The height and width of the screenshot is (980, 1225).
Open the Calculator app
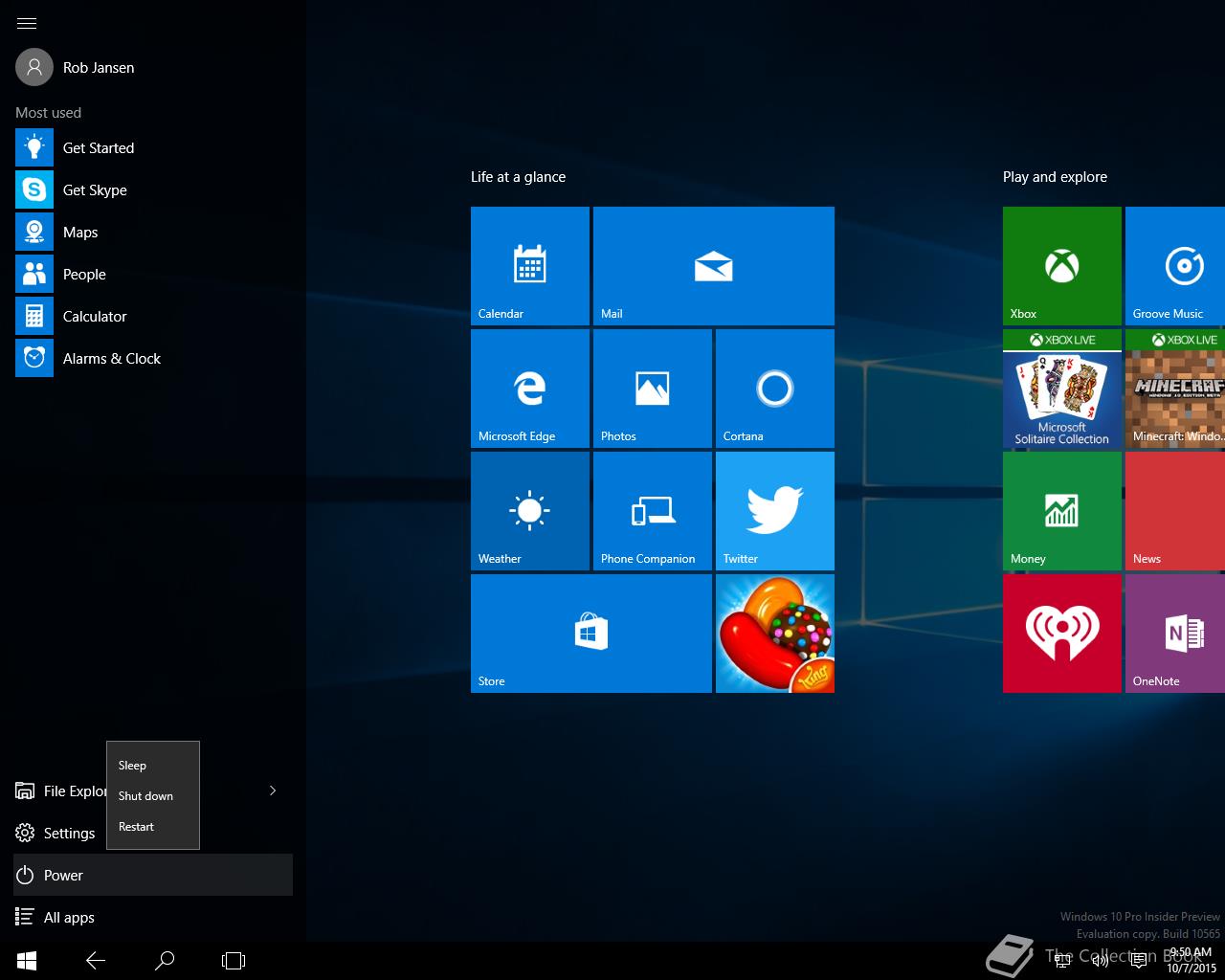(x=153, y=316)
